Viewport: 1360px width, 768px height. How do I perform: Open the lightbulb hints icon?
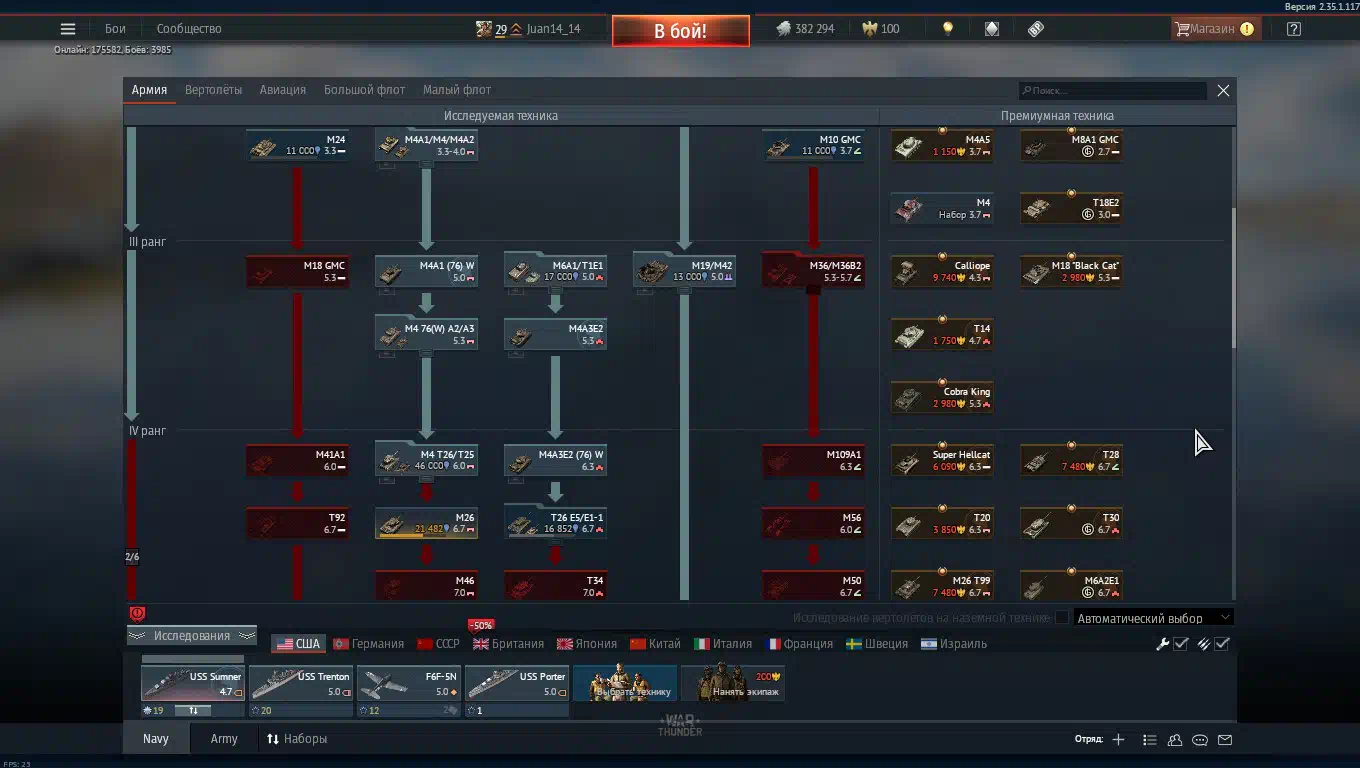948,29
